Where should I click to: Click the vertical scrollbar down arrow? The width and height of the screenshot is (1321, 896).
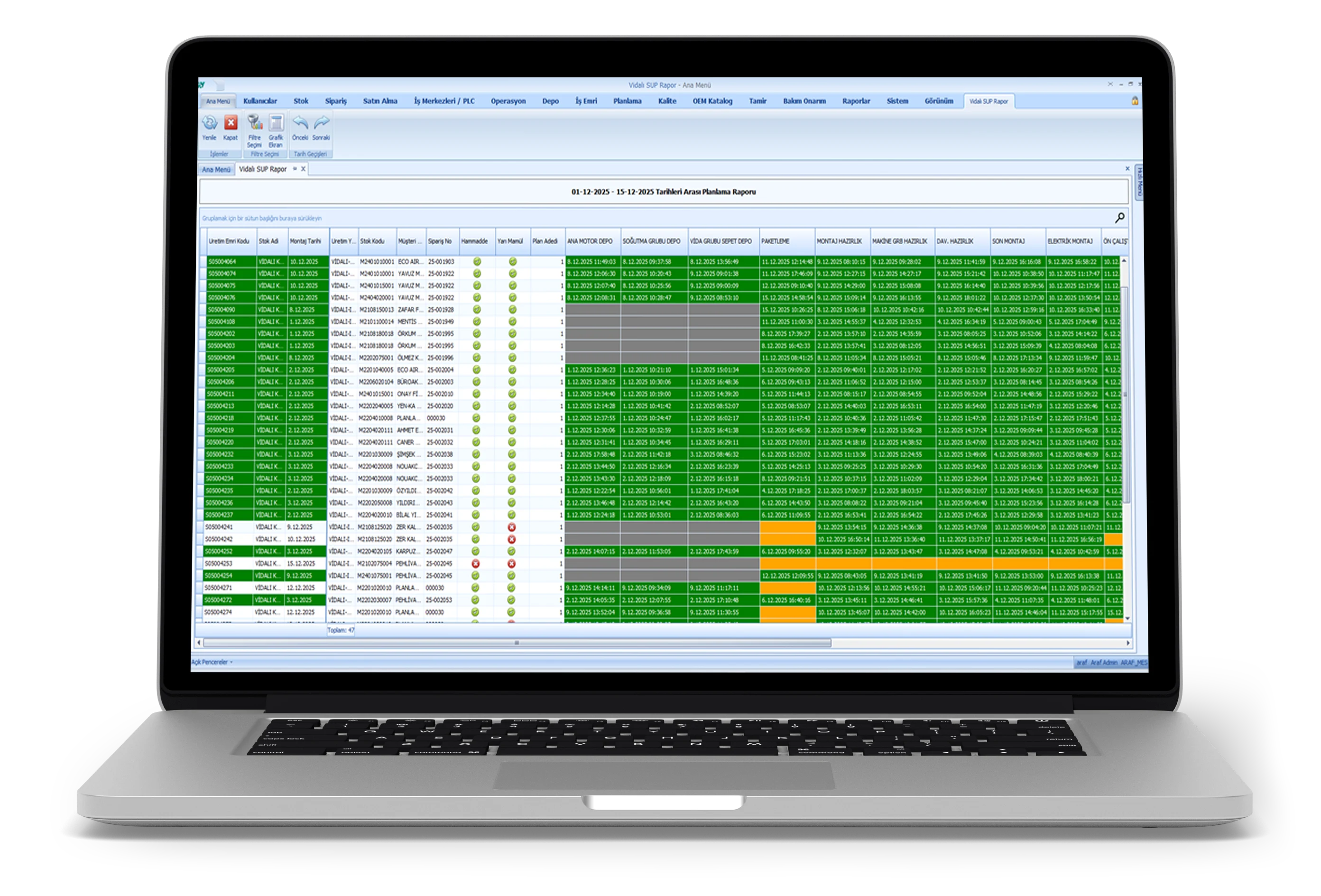point(1127,618)
